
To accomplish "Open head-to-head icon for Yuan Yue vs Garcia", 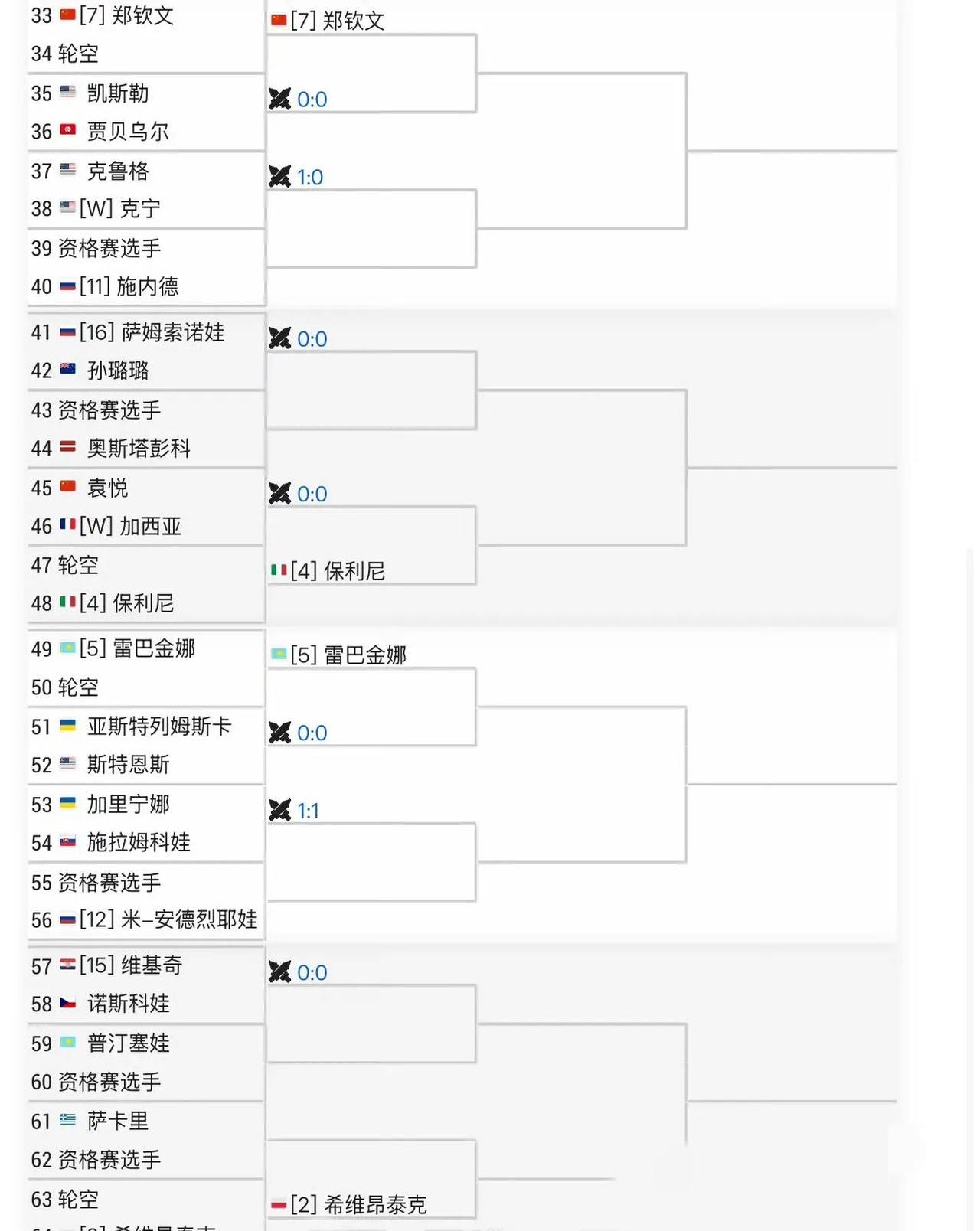I will [279, 494].
